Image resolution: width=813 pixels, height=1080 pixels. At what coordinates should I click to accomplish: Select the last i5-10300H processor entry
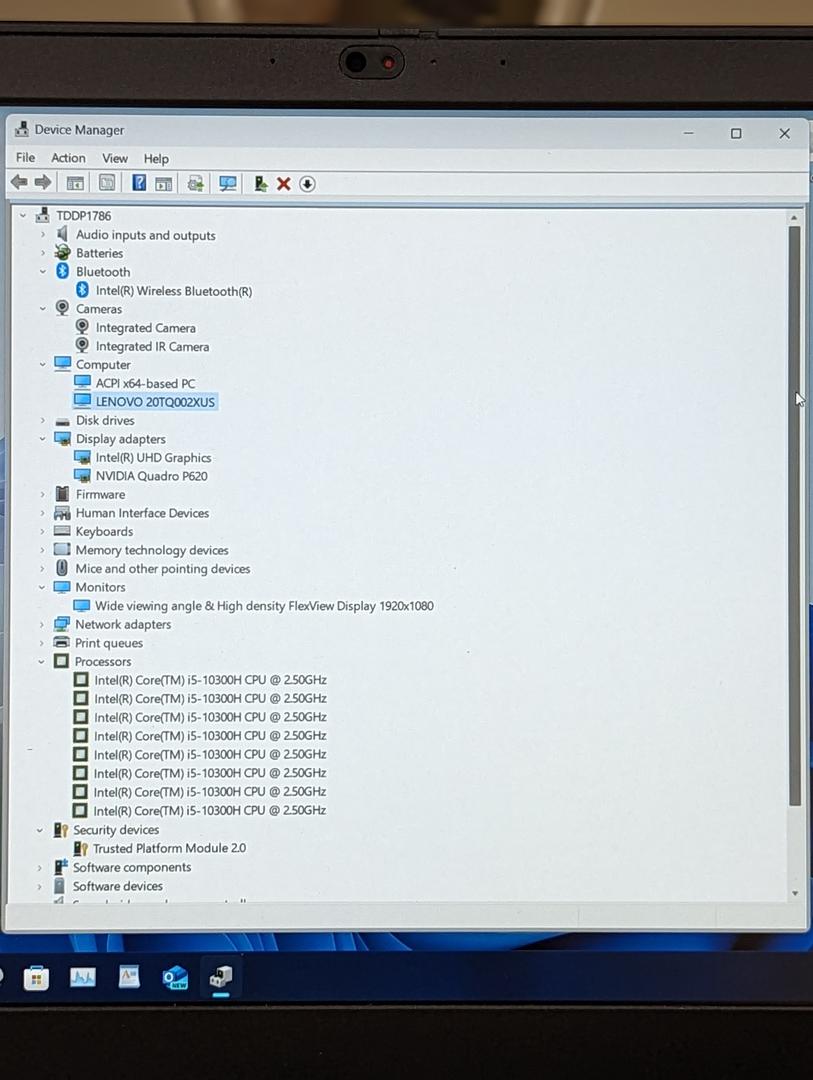tap(209, 810)
